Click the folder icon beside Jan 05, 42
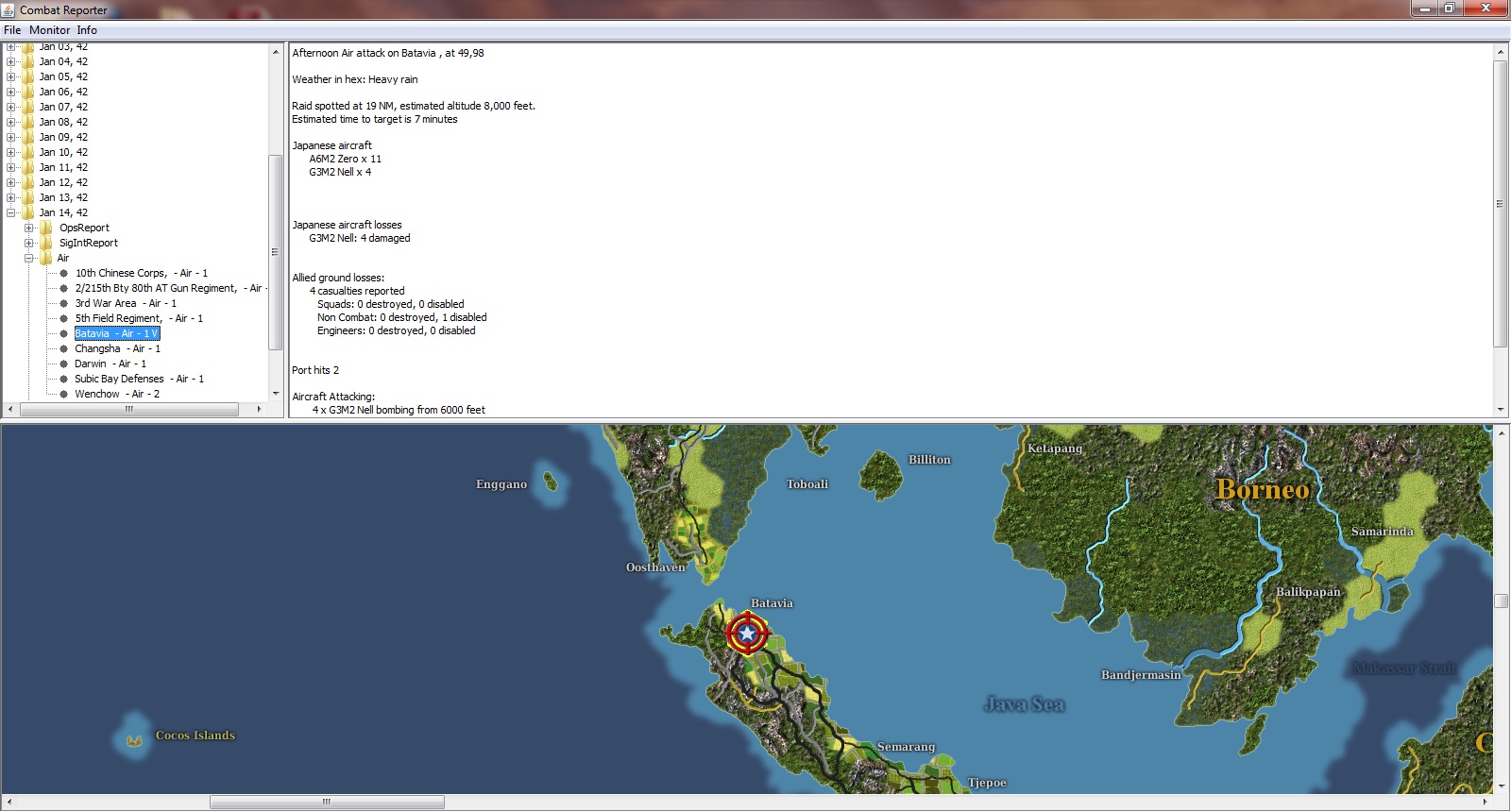Screen dimensions: 1511x812 pyautogui.click(x=28, y=76)
